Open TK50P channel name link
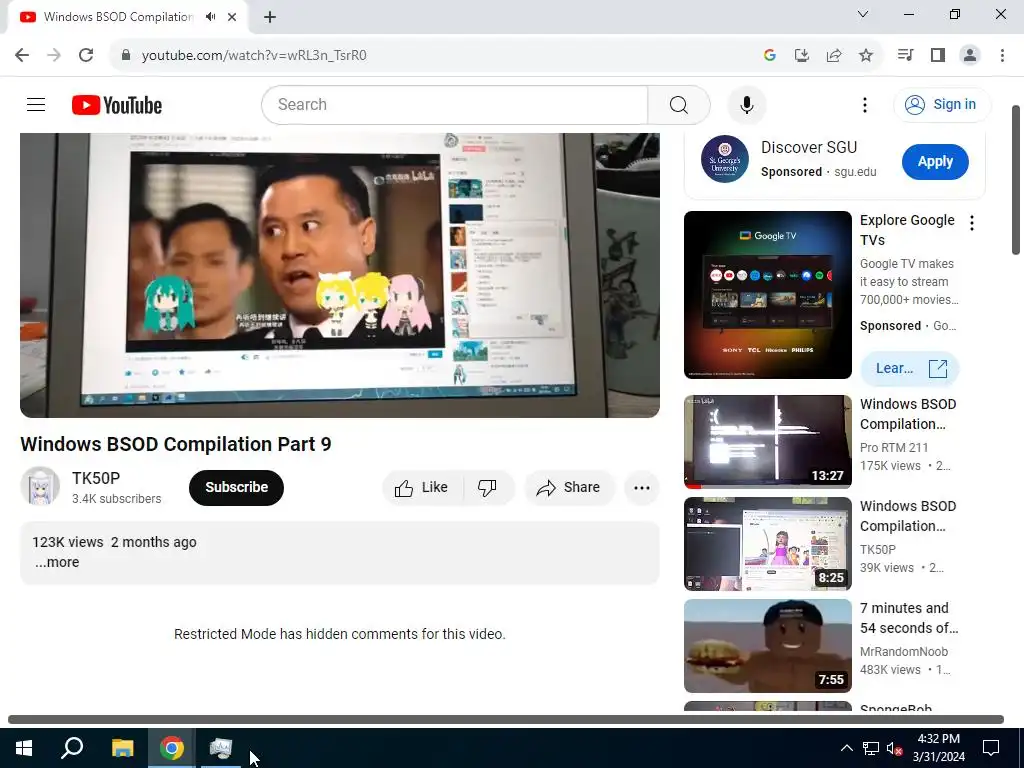The height and width of the screenshot is (768, 1024). [96, 478]
